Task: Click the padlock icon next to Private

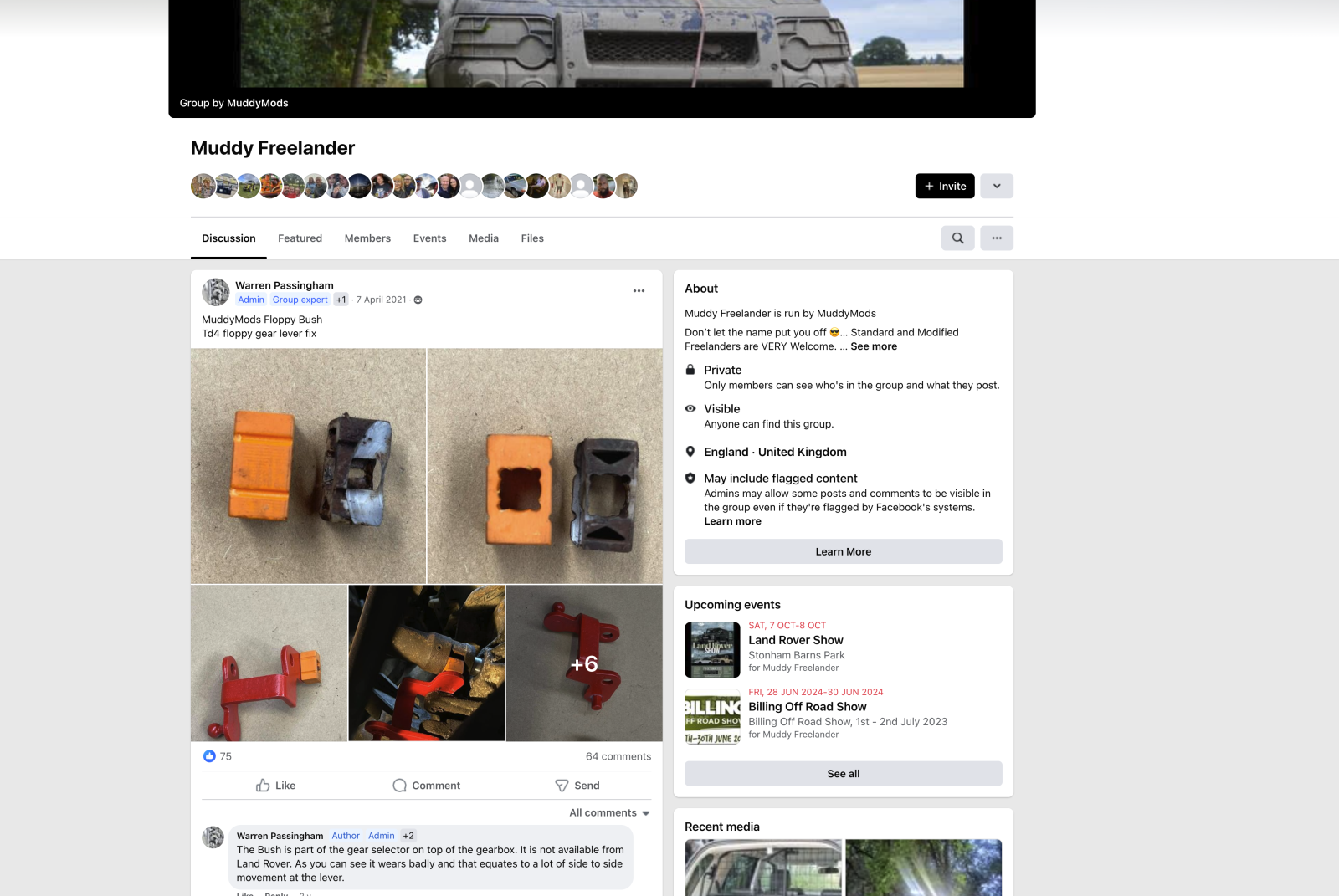Action: (690, 370)
